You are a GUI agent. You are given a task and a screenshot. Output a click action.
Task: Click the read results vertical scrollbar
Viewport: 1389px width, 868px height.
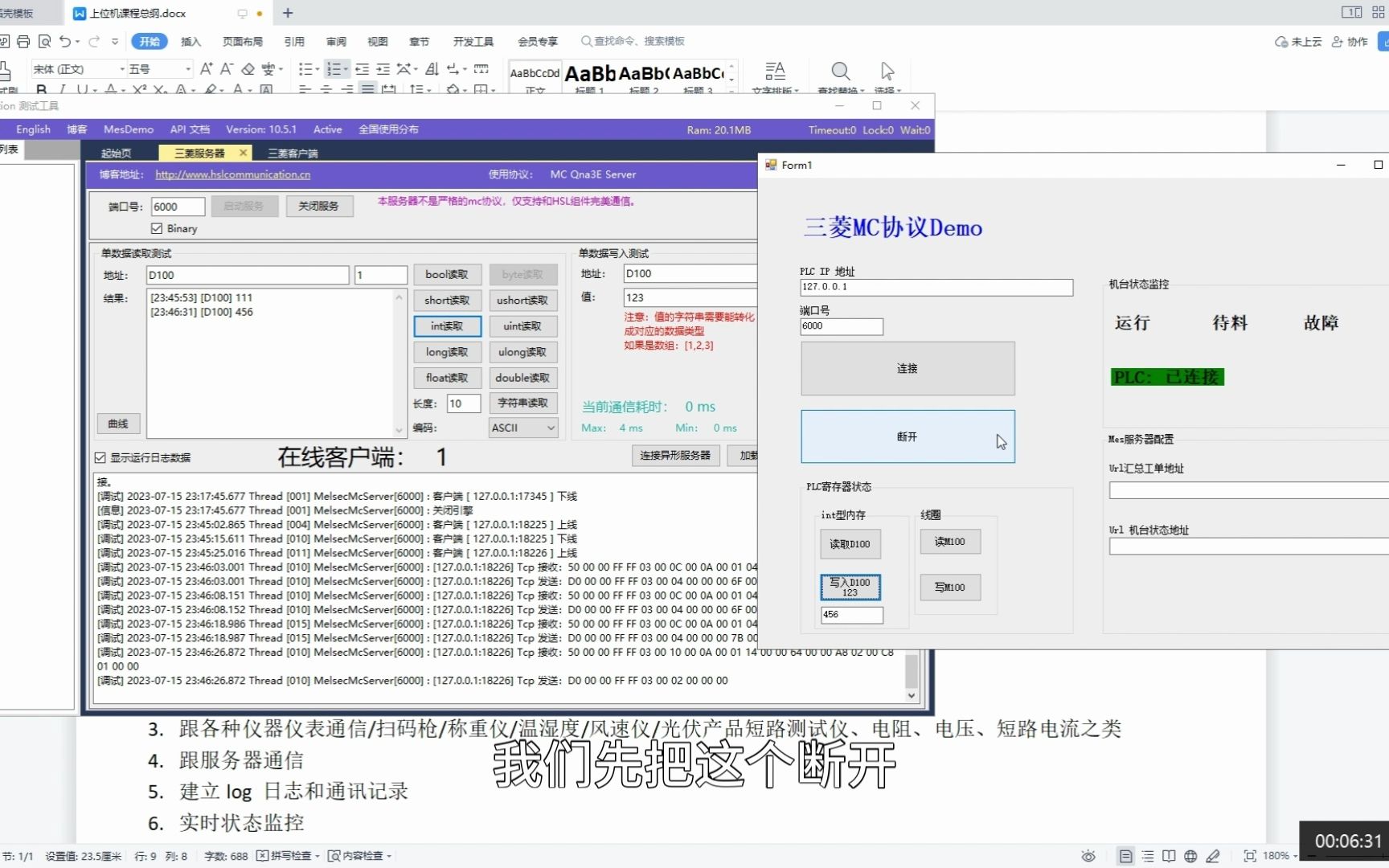[399, 363]
